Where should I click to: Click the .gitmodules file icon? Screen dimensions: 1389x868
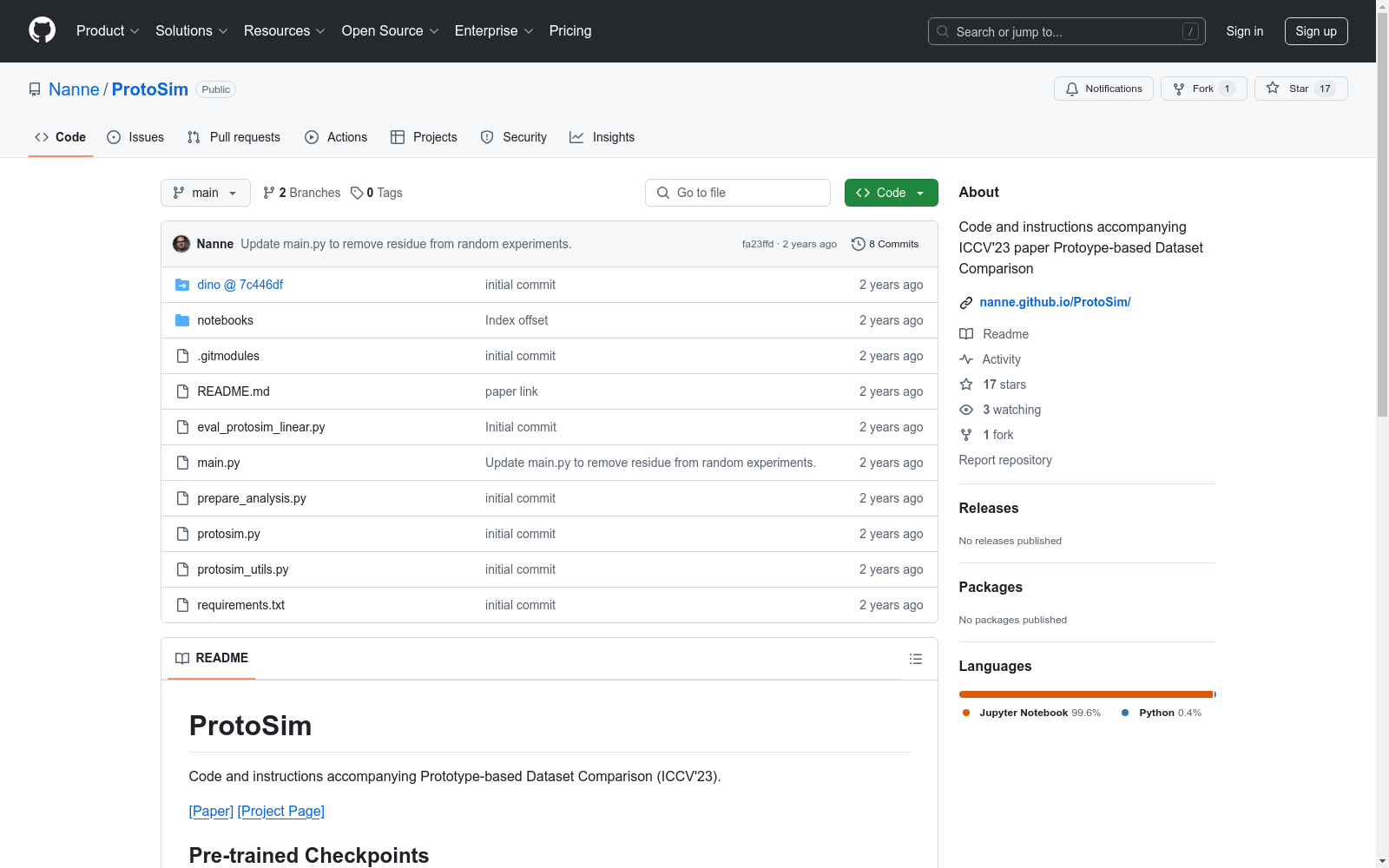tap(182, 356)
